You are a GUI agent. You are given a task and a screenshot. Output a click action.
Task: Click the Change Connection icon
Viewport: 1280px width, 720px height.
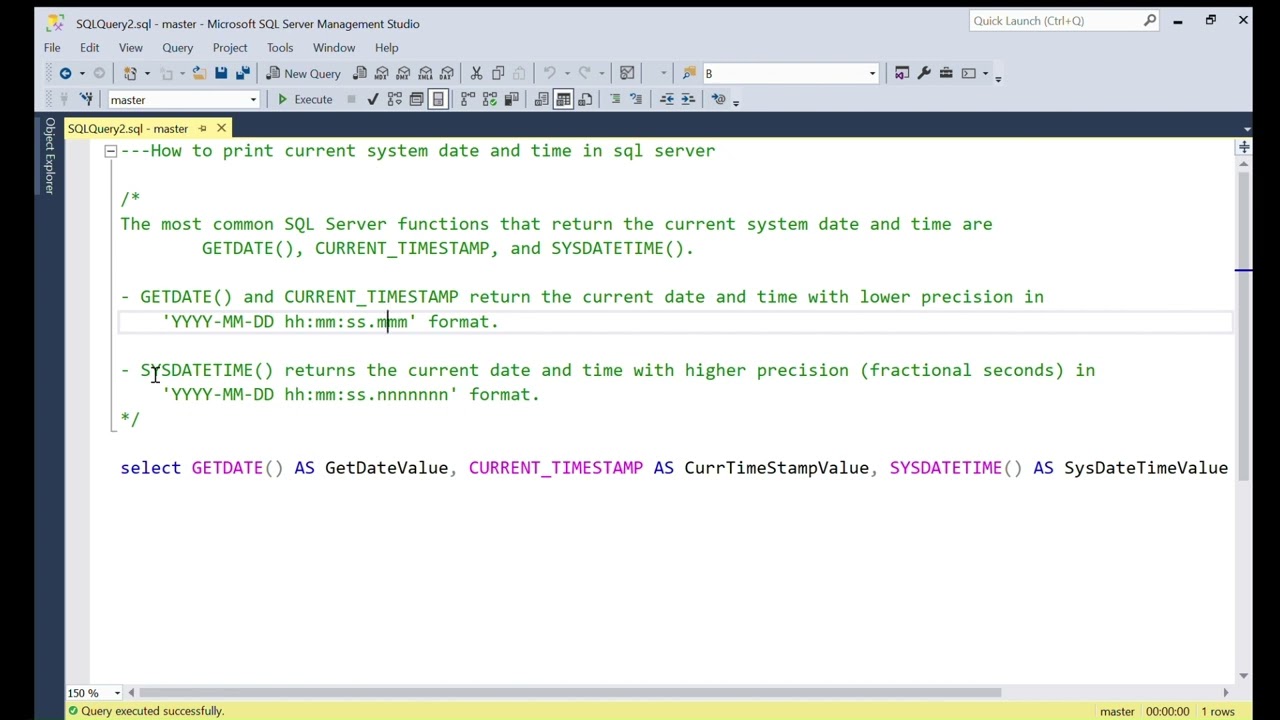click(86, 99)
